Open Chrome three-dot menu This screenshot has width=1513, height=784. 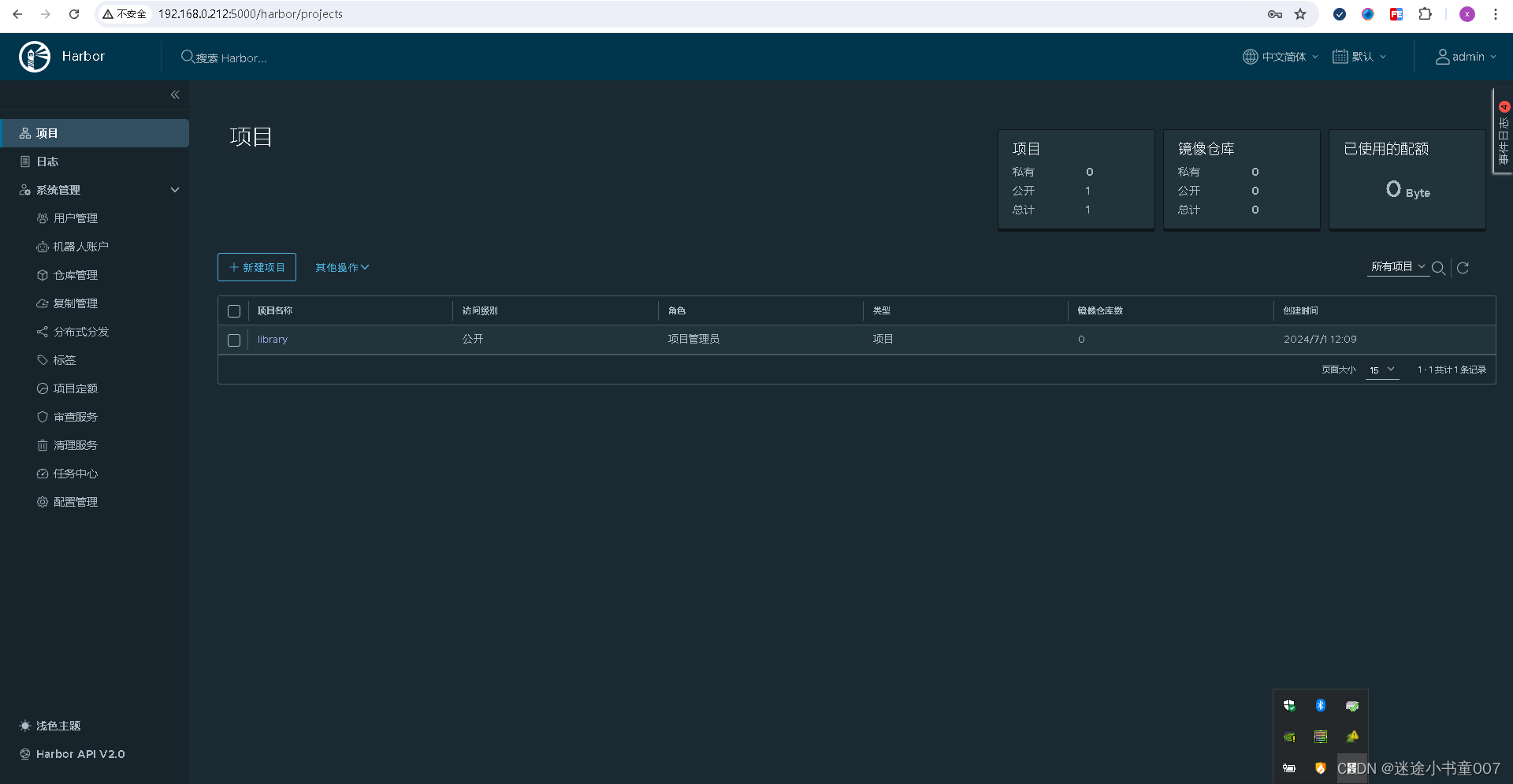[1496, 14]
